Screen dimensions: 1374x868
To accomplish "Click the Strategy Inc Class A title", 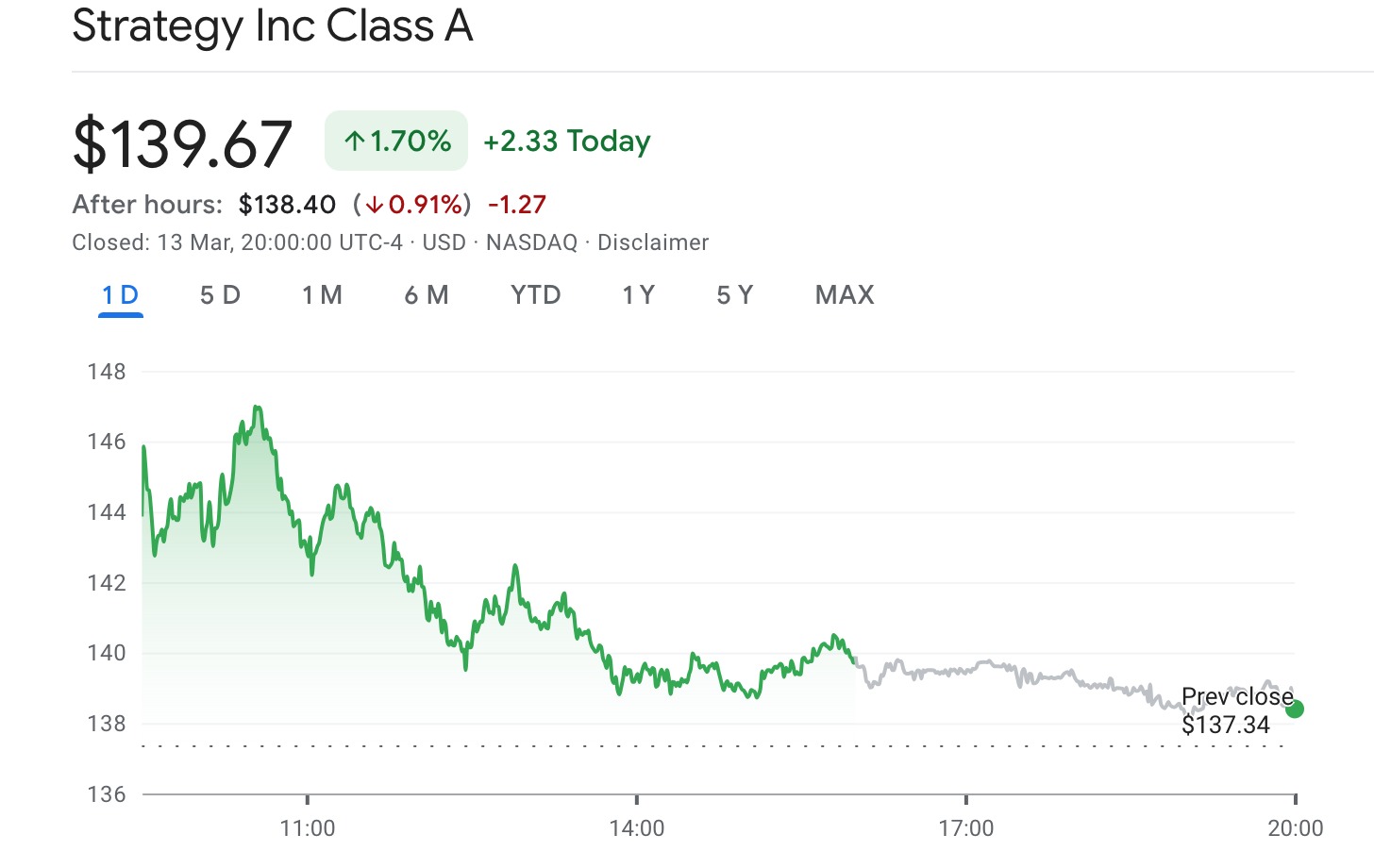I will click(273, 25).
